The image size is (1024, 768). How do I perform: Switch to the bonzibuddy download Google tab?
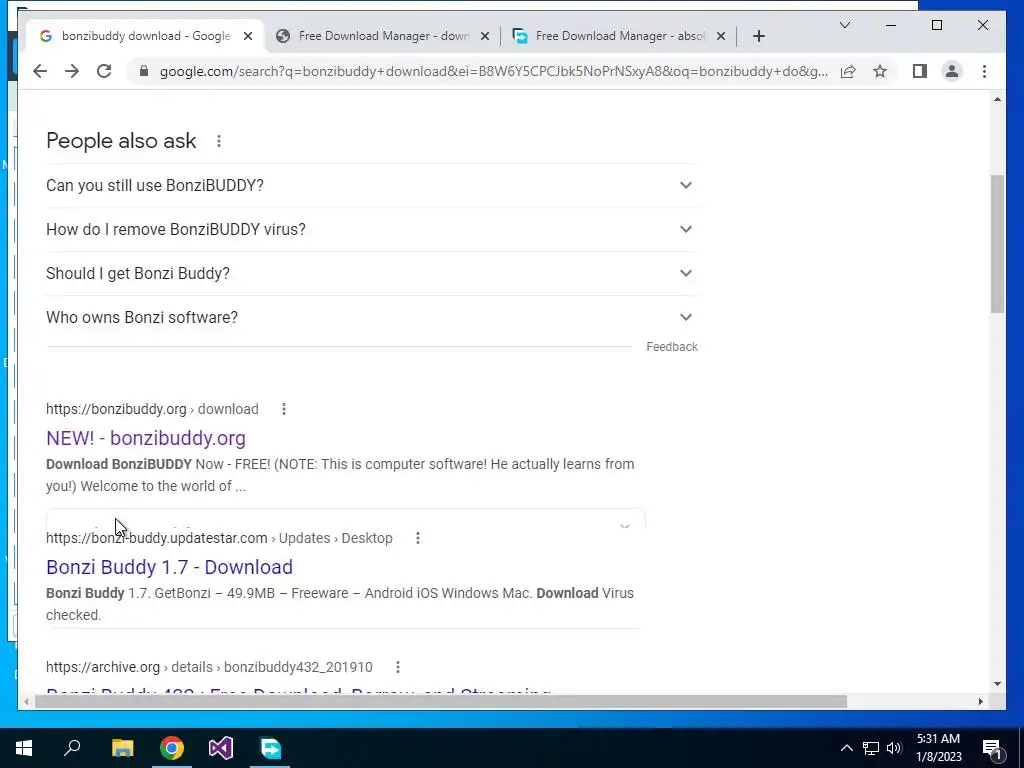[x=145, y=36]
